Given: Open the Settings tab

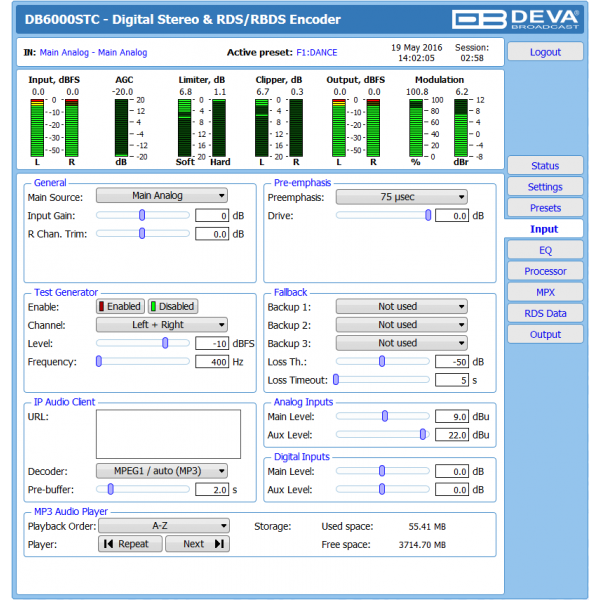Looking at the screenshot, I should (x=545, y=187).
